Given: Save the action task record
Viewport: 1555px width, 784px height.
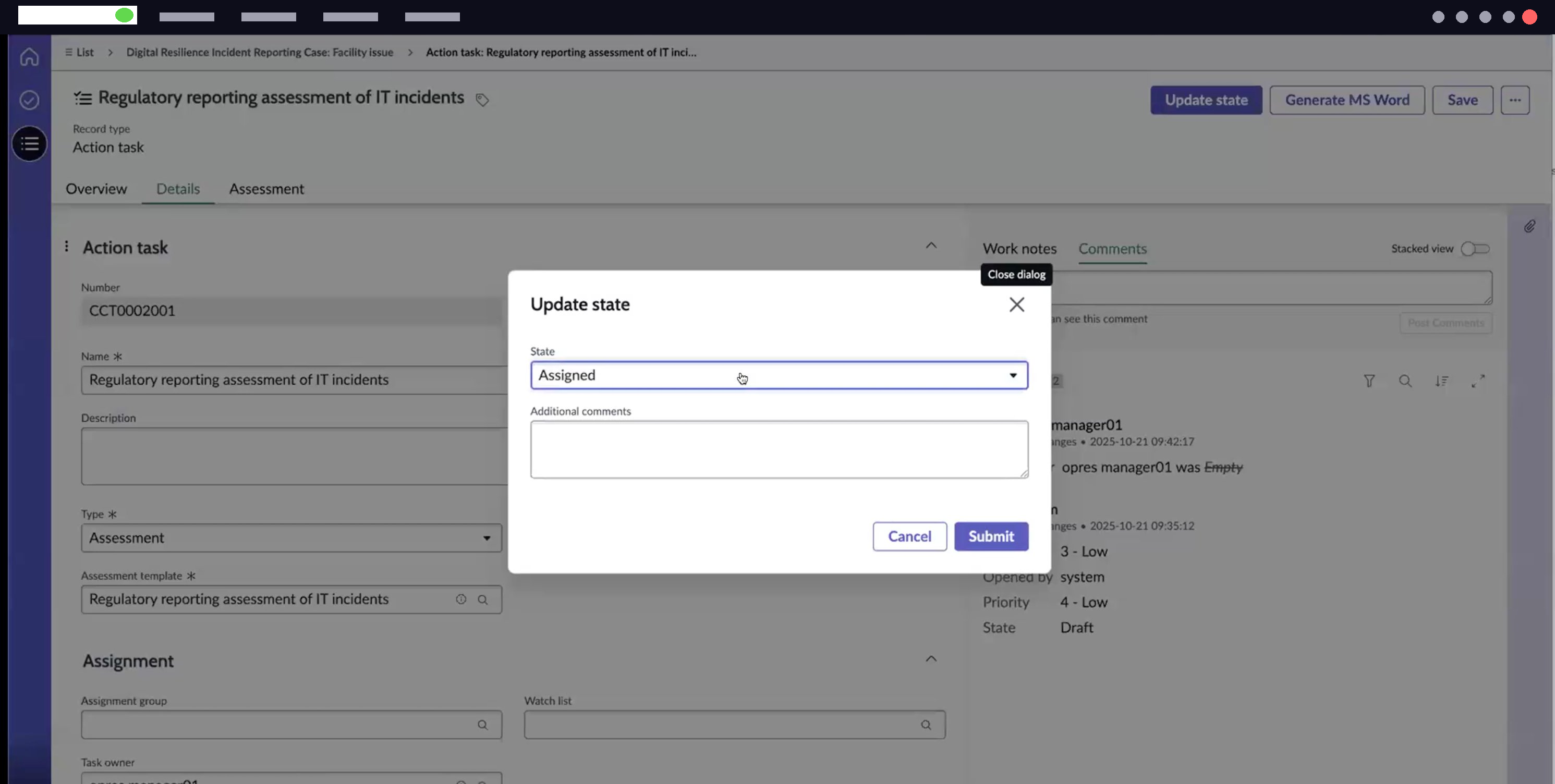Looking at the screenshot, I should click(1462, 100).
